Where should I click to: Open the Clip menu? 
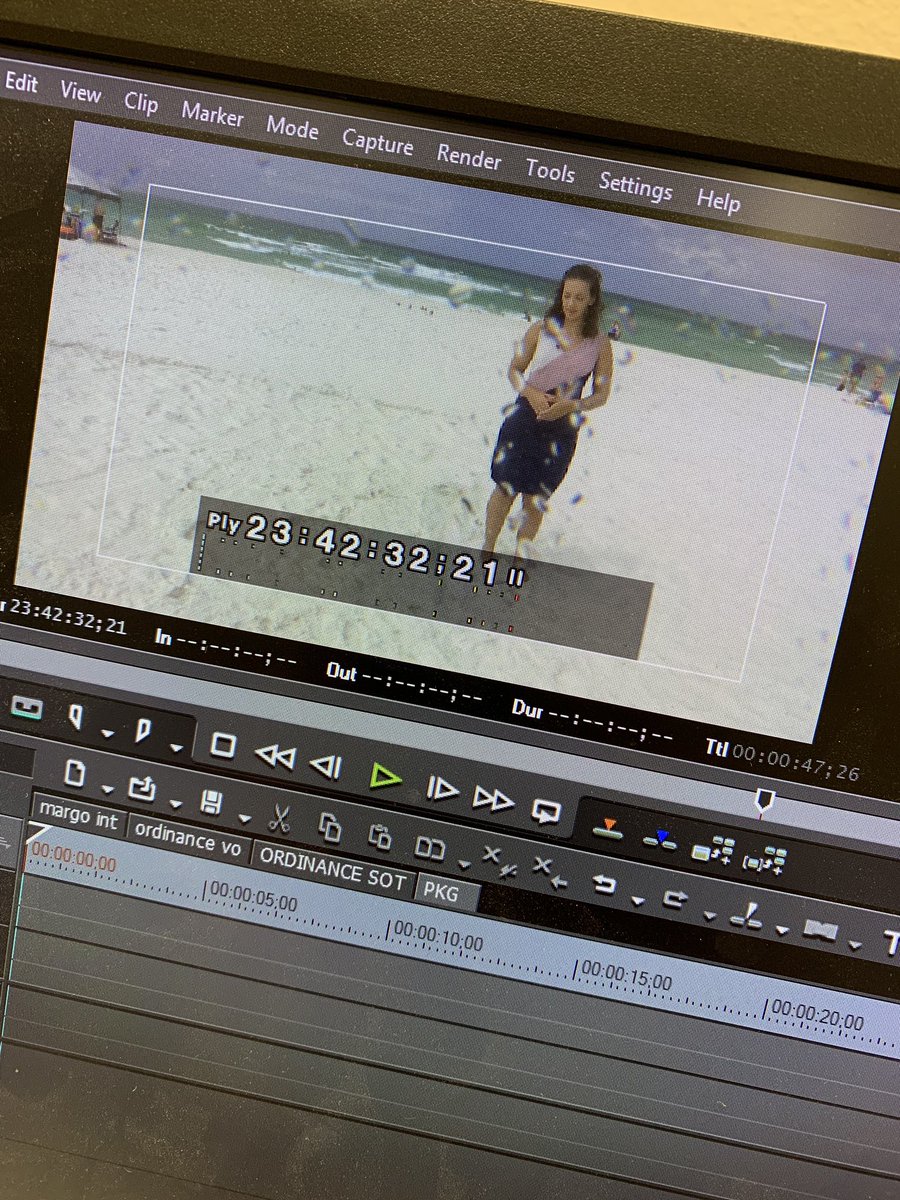(141, 102)
